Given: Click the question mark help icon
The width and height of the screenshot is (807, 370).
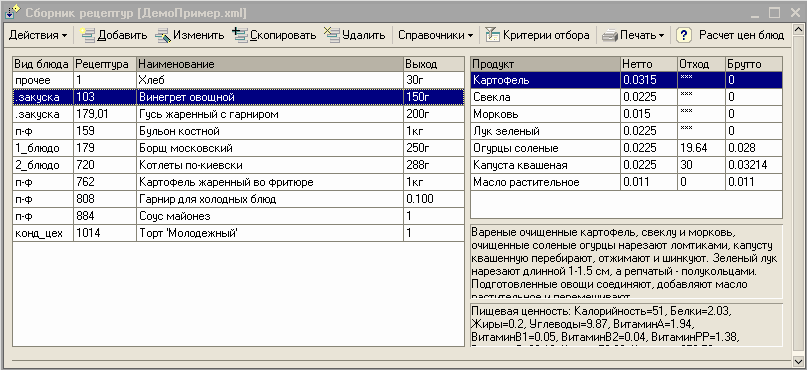Looking at the screenshot, I should [x=683, y=35].
